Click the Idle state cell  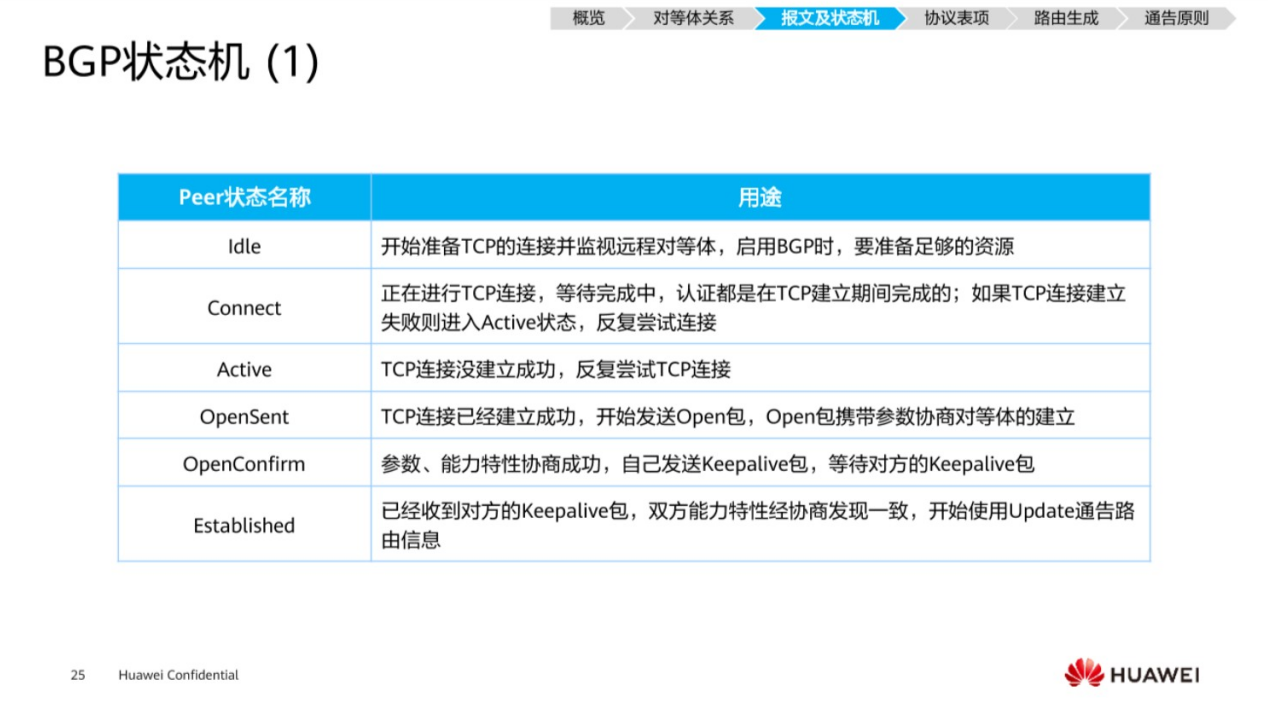tap(245, 245)
